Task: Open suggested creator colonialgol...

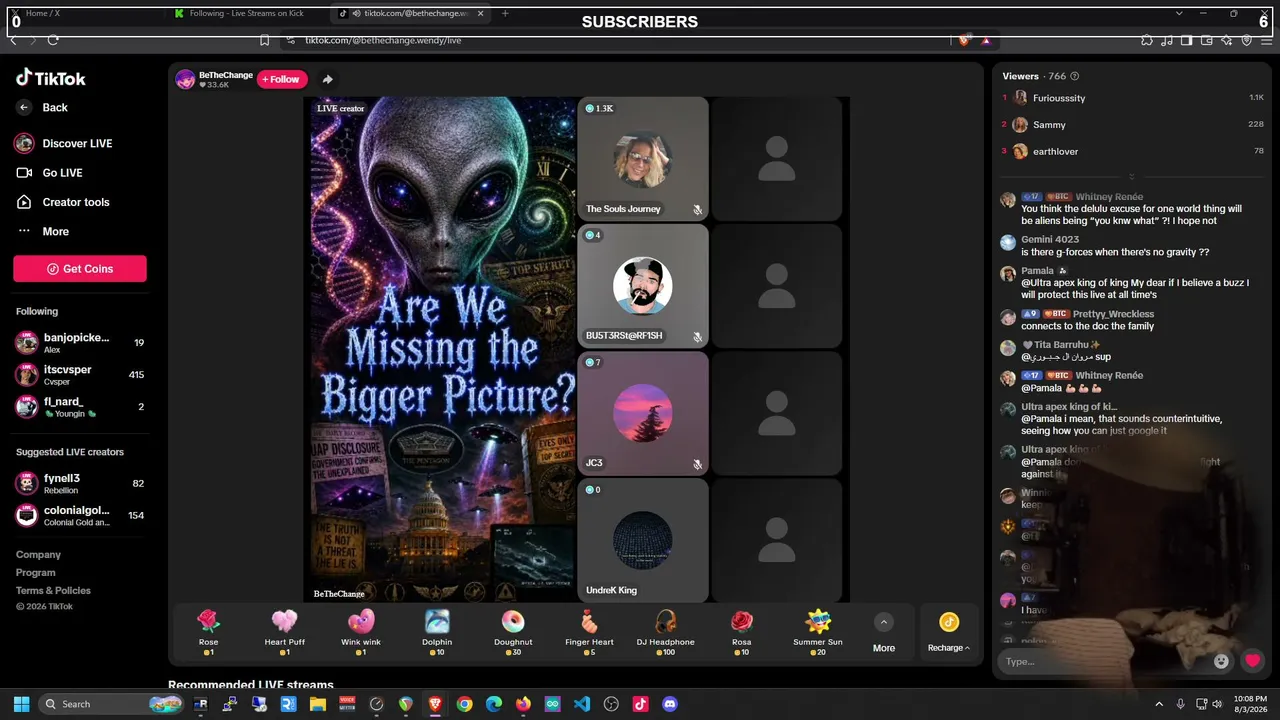Action: [x=80, y=516]
